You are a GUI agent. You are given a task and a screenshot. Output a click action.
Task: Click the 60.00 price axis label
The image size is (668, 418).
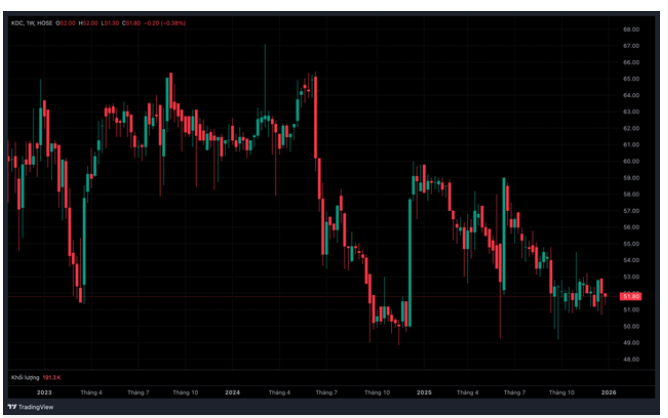[x=631, y=161]
